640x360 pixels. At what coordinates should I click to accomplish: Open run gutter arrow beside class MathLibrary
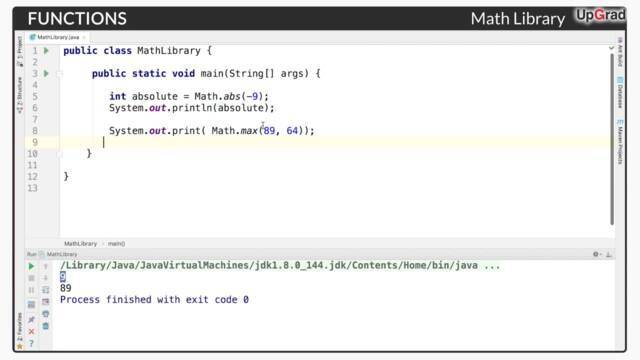pyautogui.click(x=46, y=51)
